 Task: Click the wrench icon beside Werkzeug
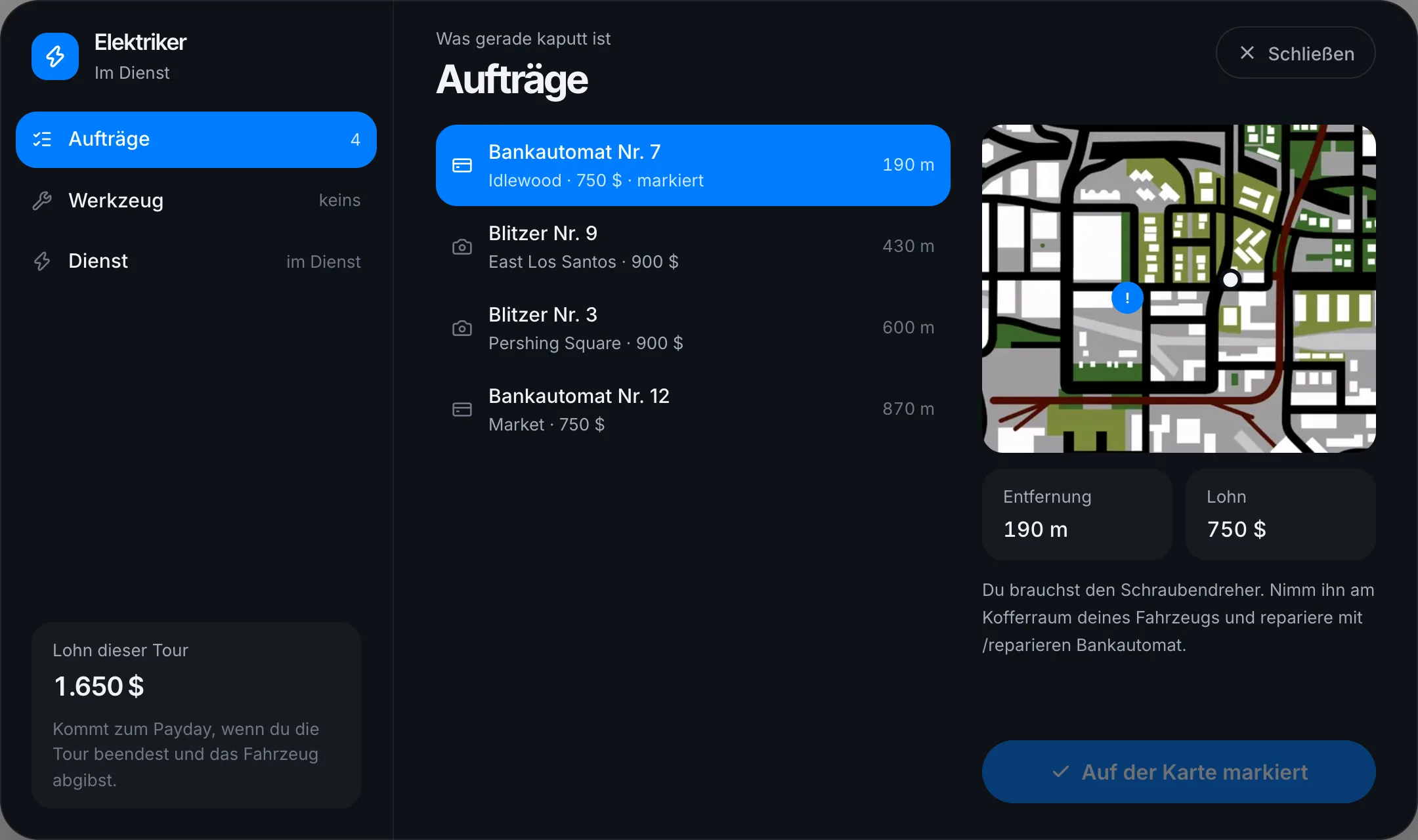pyautogui.click(x=42, y=201)
